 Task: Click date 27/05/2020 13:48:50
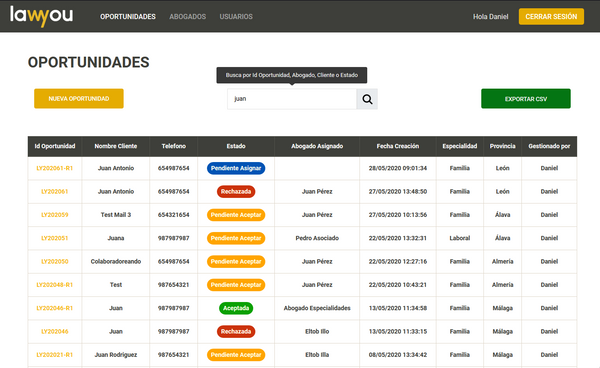point(398,191)
